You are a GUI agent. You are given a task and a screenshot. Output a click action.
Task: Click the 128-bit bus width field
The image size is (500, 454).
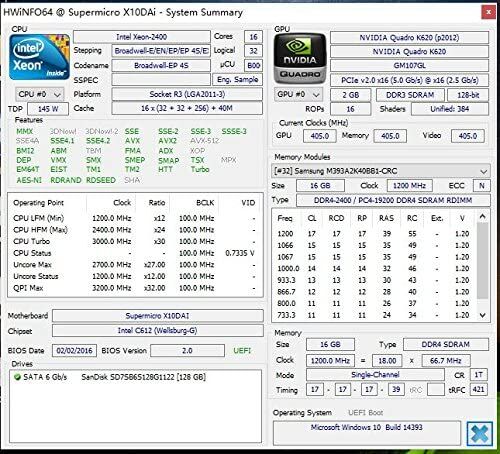click(x=468, y=95)
